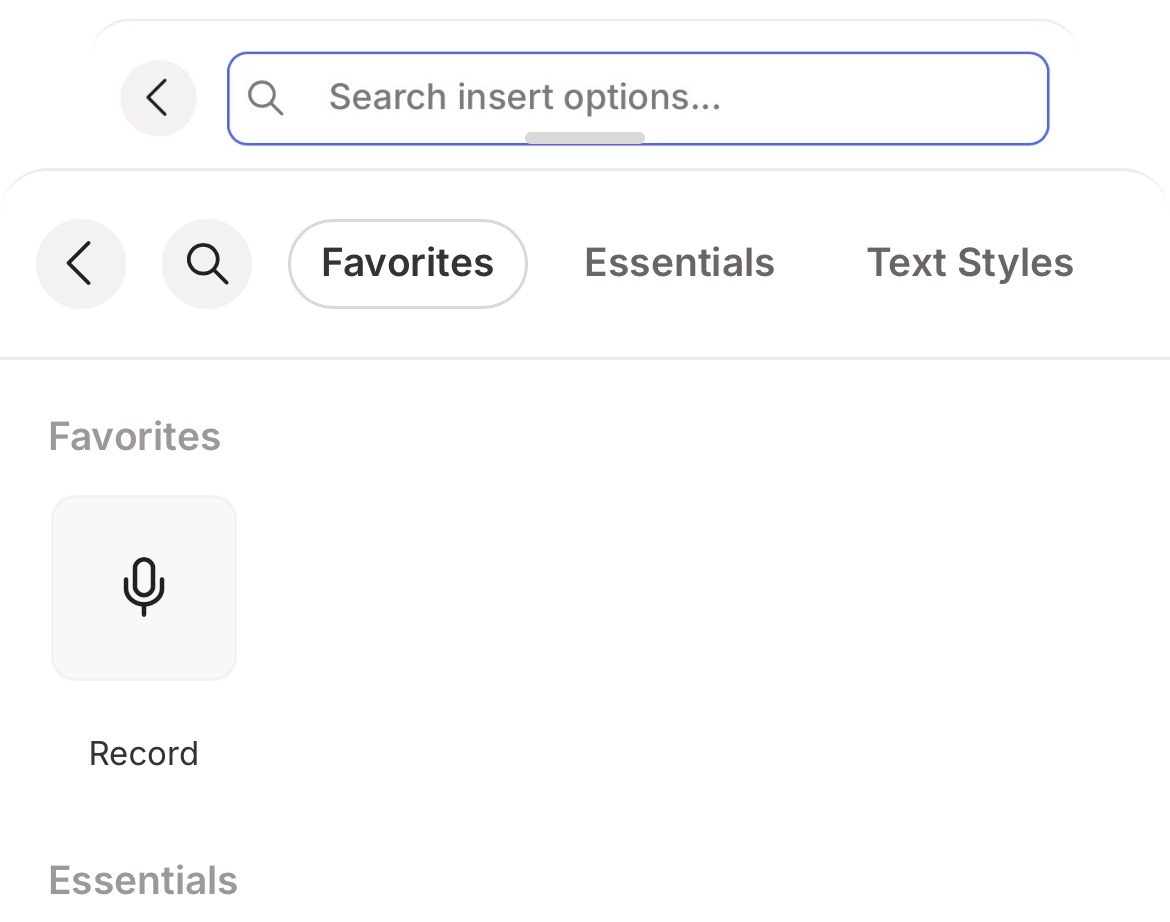Switch to the Essentials tab

tap(679, 263)
